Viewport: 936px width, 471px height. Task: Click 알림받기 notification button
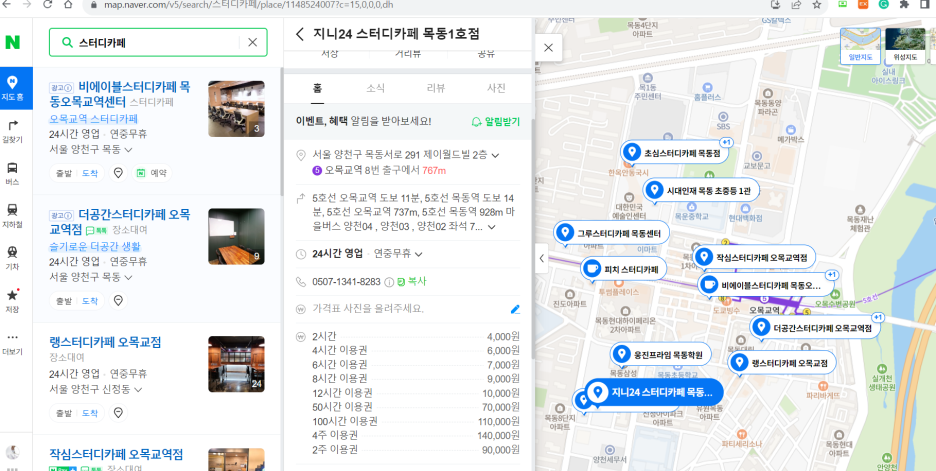pyautogui.click(x=495, y=122)
